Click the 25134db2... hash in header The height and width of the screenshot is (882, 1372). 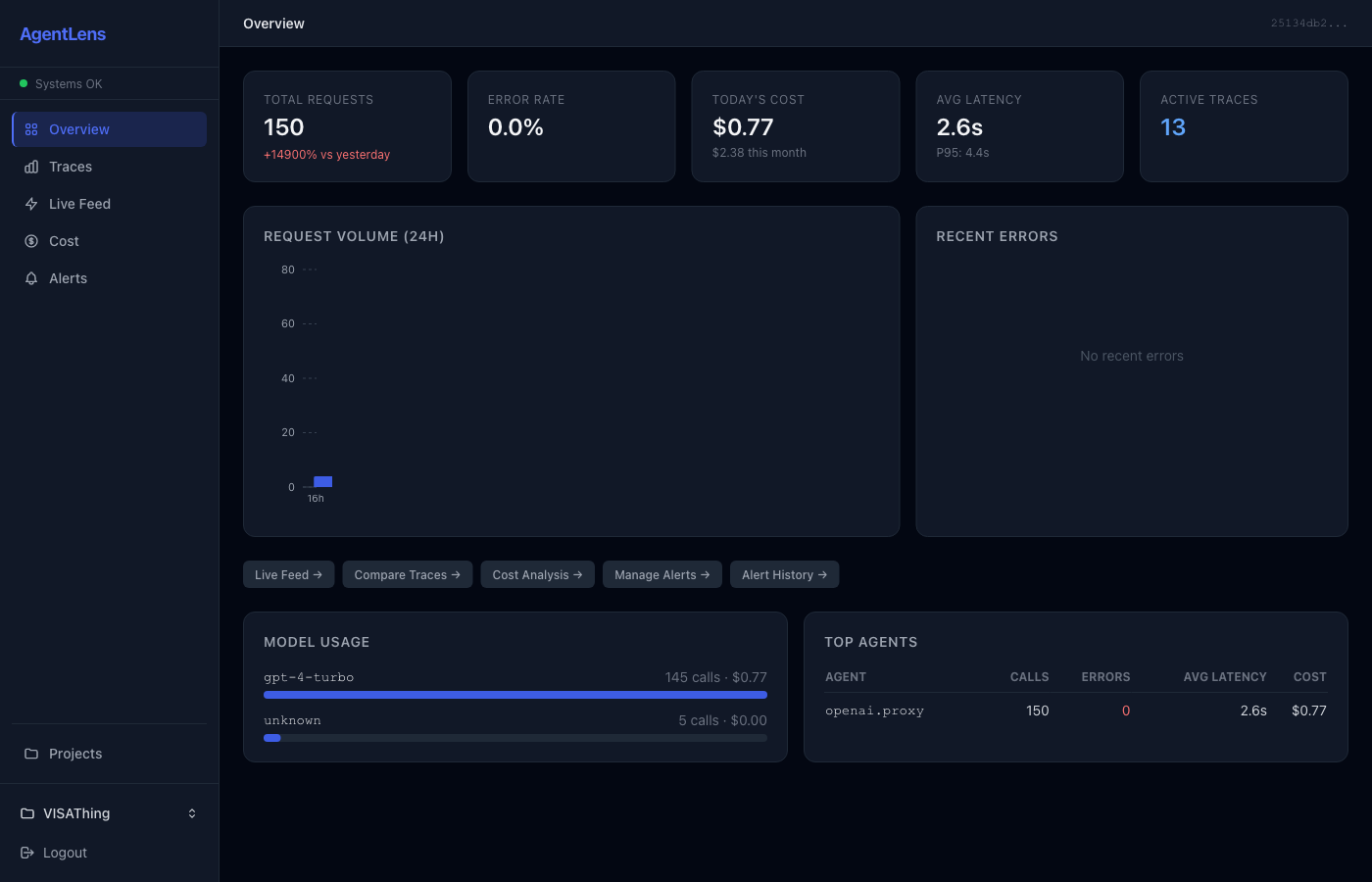[x=1309, y=24]
